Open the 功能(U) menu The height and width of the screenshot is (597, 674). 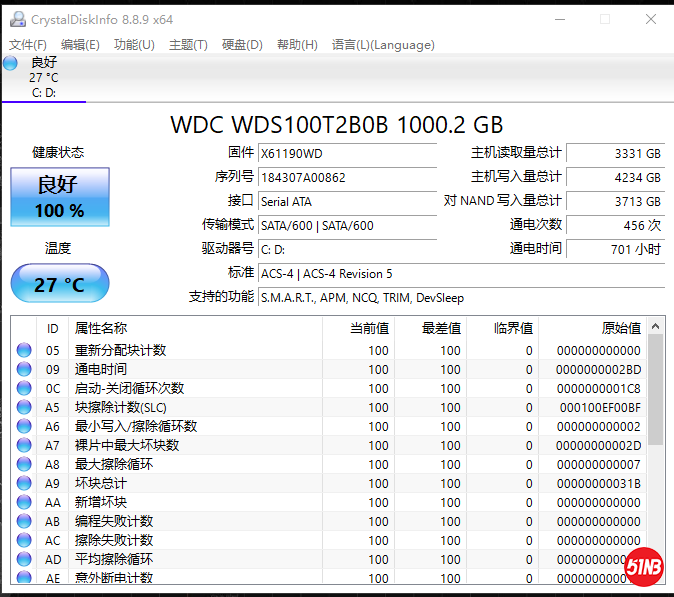pos(134,45)
